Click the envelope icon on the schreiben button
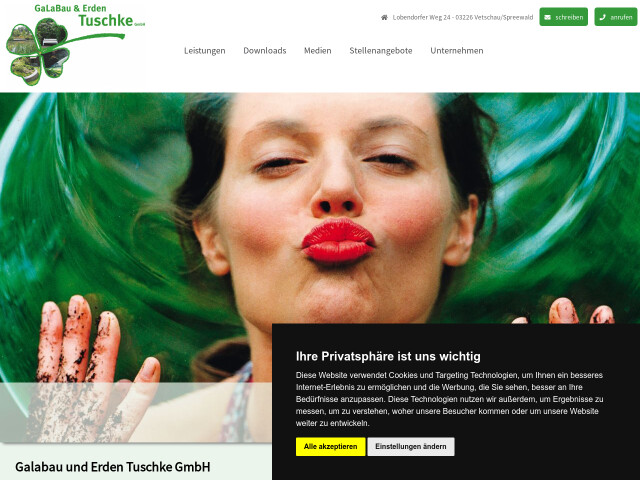 pos(547,18)
